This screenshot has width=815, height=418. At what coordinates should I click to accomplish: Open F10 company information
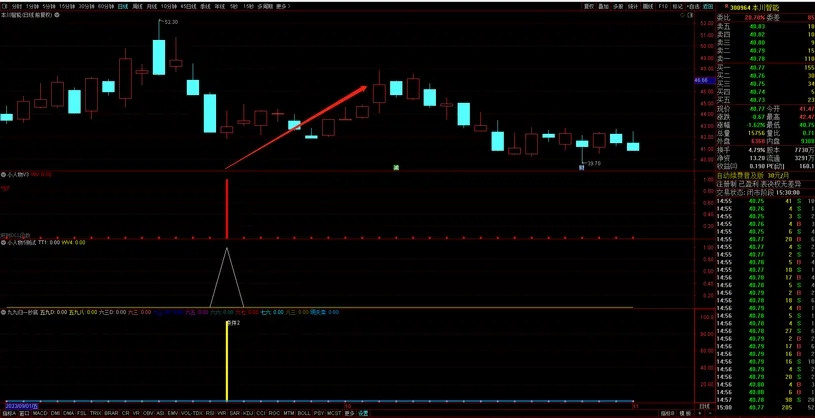662,6
